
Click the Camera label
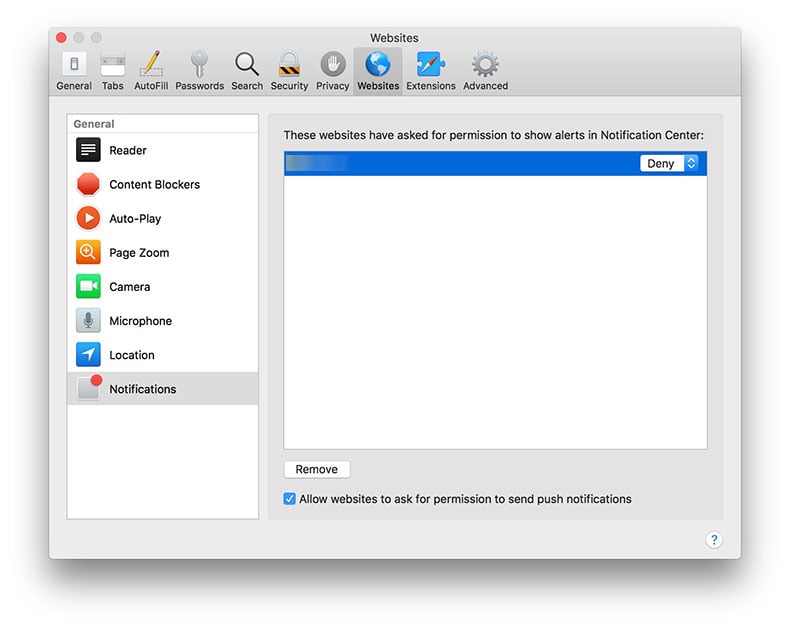click(129, 287)
